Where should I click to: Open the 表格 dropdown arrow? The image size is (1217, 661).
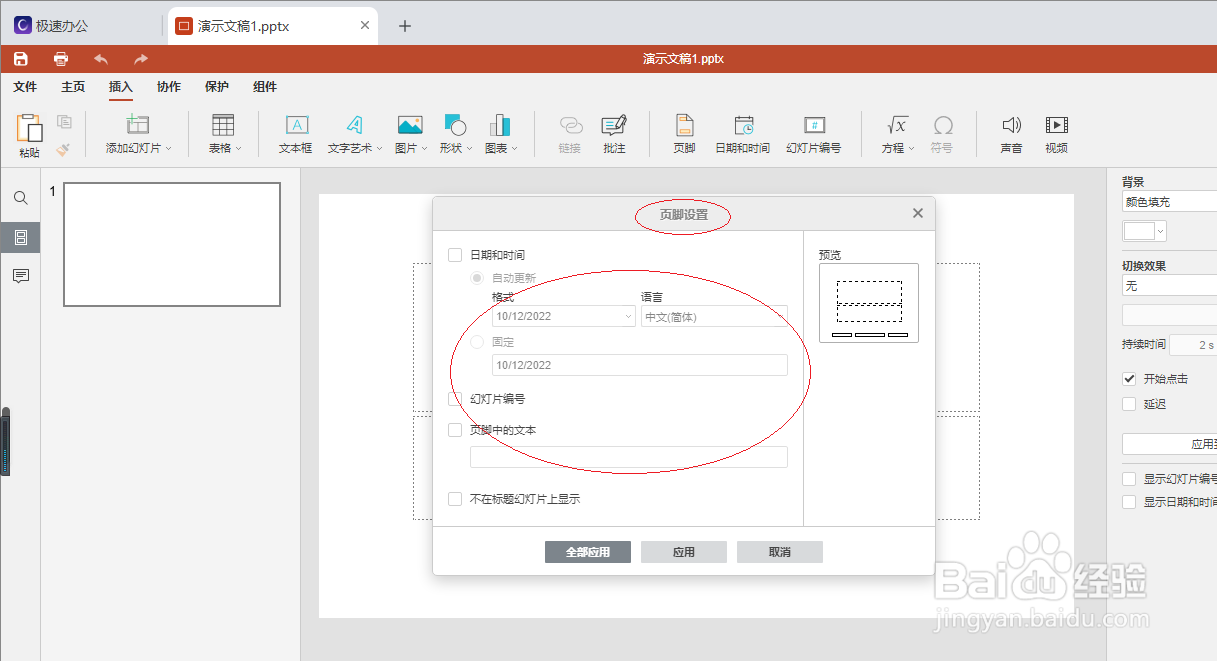point(238,147)
